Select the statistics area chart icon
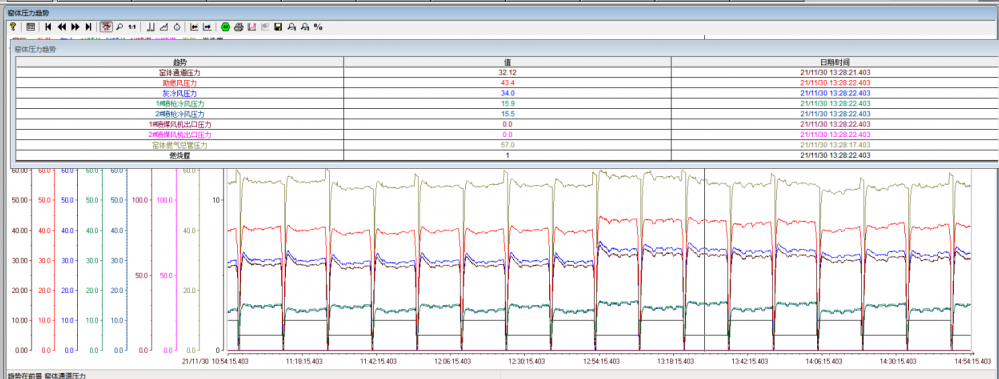Screen dimensions: 999x379 (164, 27)
